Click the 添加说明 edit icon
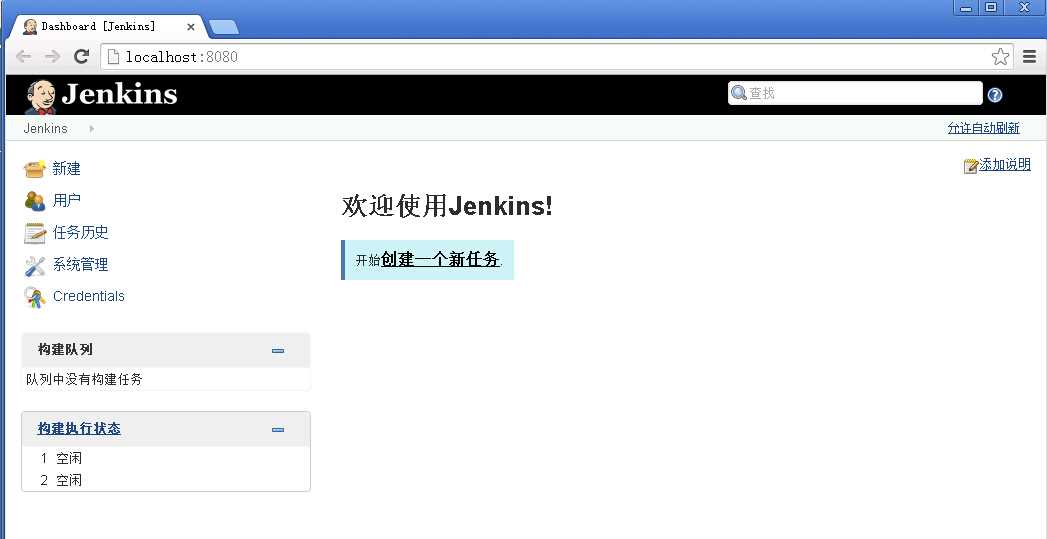 point(971,166)
